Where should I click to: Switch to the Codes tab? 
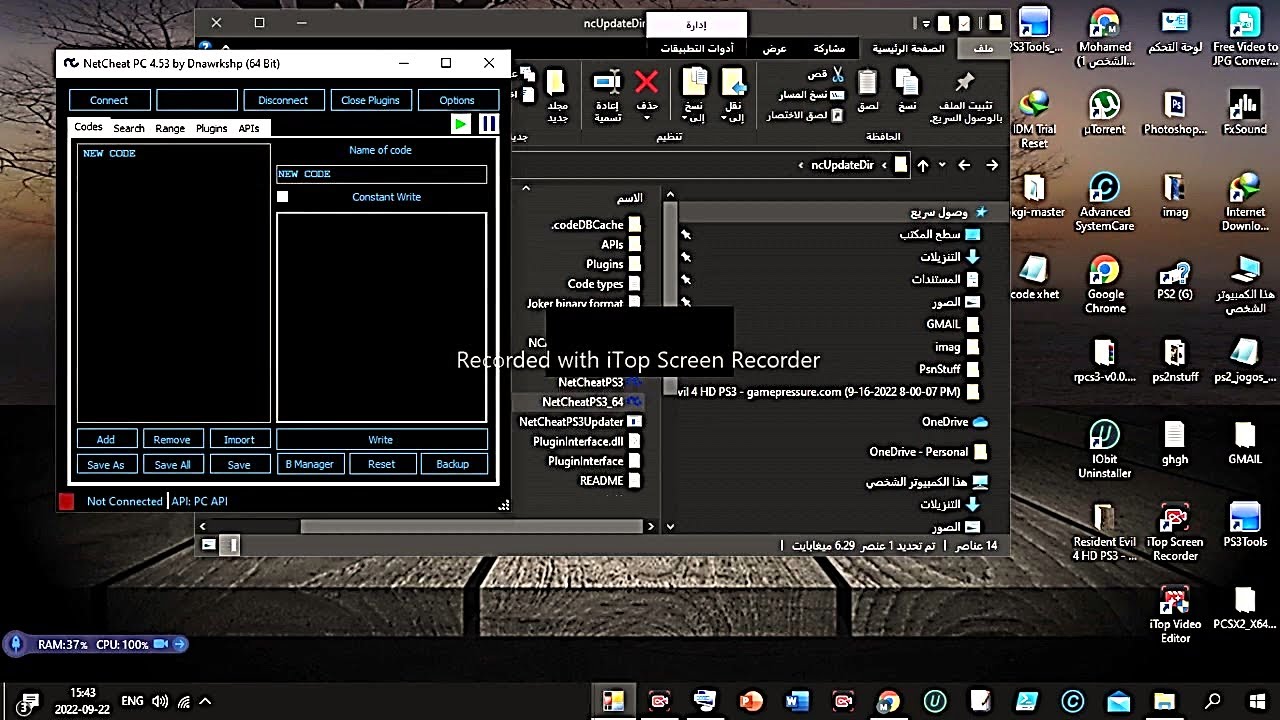(x=88, y=127)
